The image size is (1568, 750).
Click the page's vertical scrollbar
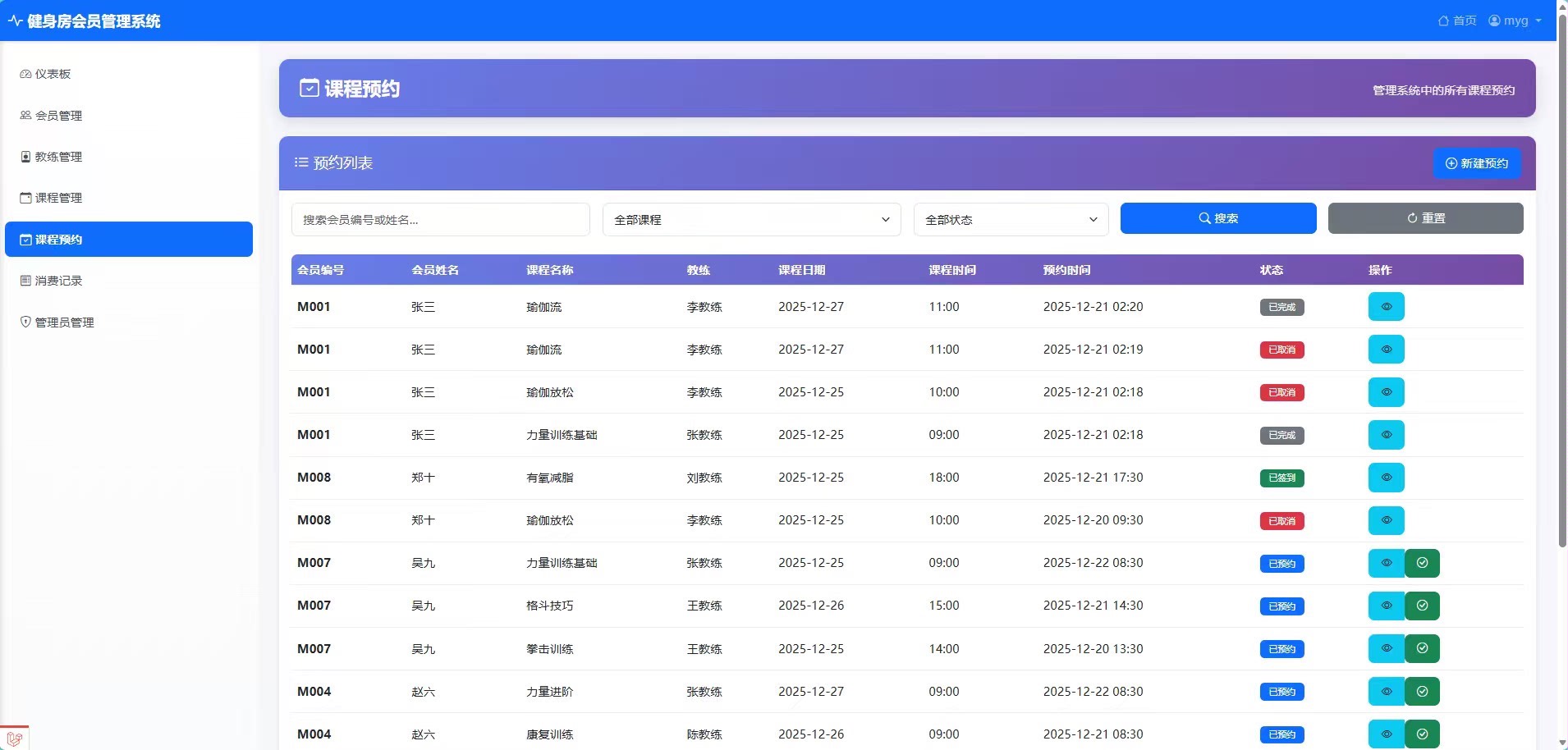[1562, 279]
